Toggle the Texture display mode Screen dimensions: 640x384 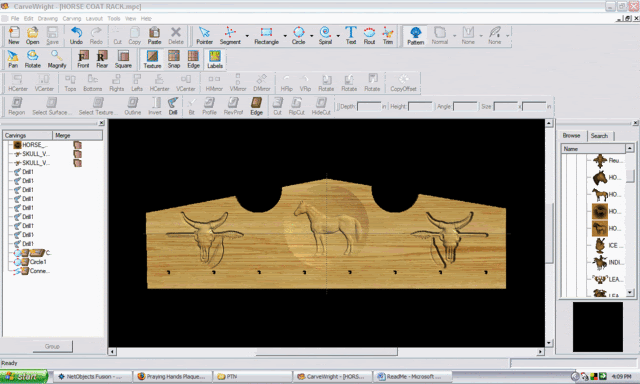coord(152,59)
